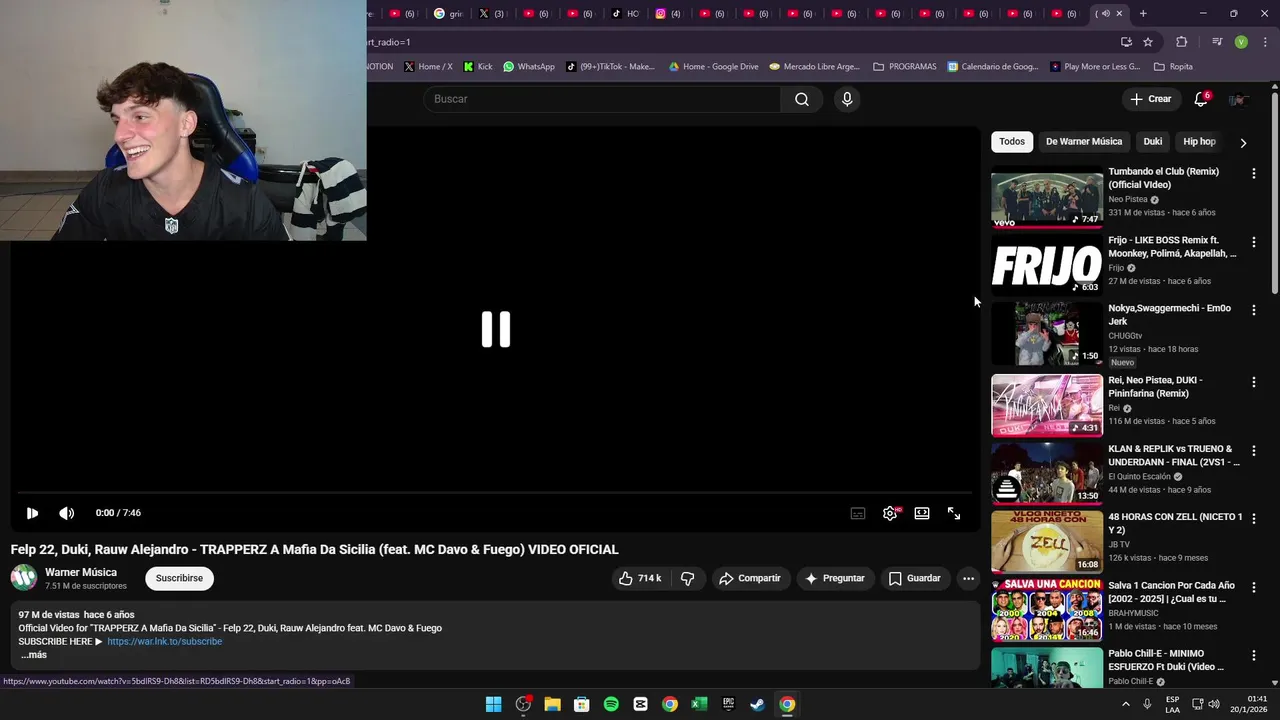This screenshot has width=1280, height=720.
Task: Open Epic Games launcher from taskbar
Action: click(x=729, y=704)
